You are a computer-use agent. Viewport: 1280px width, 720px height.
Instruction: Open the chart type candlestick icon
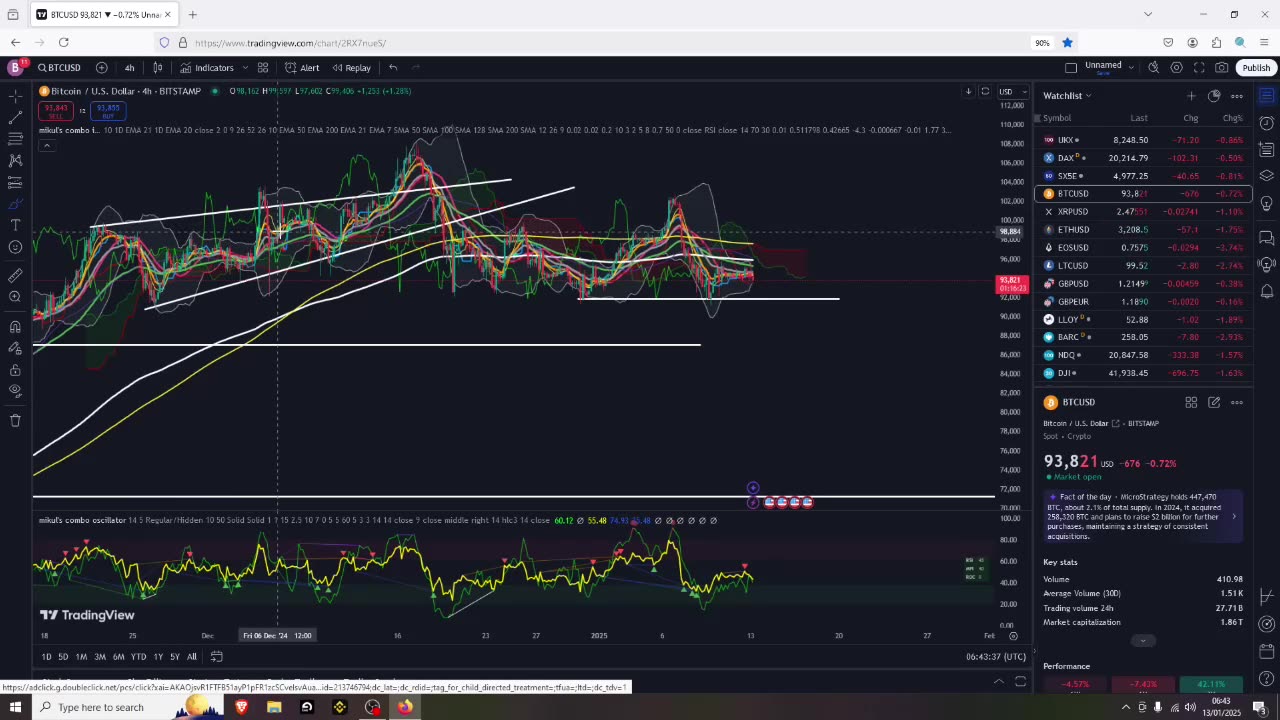coord(157,68)
